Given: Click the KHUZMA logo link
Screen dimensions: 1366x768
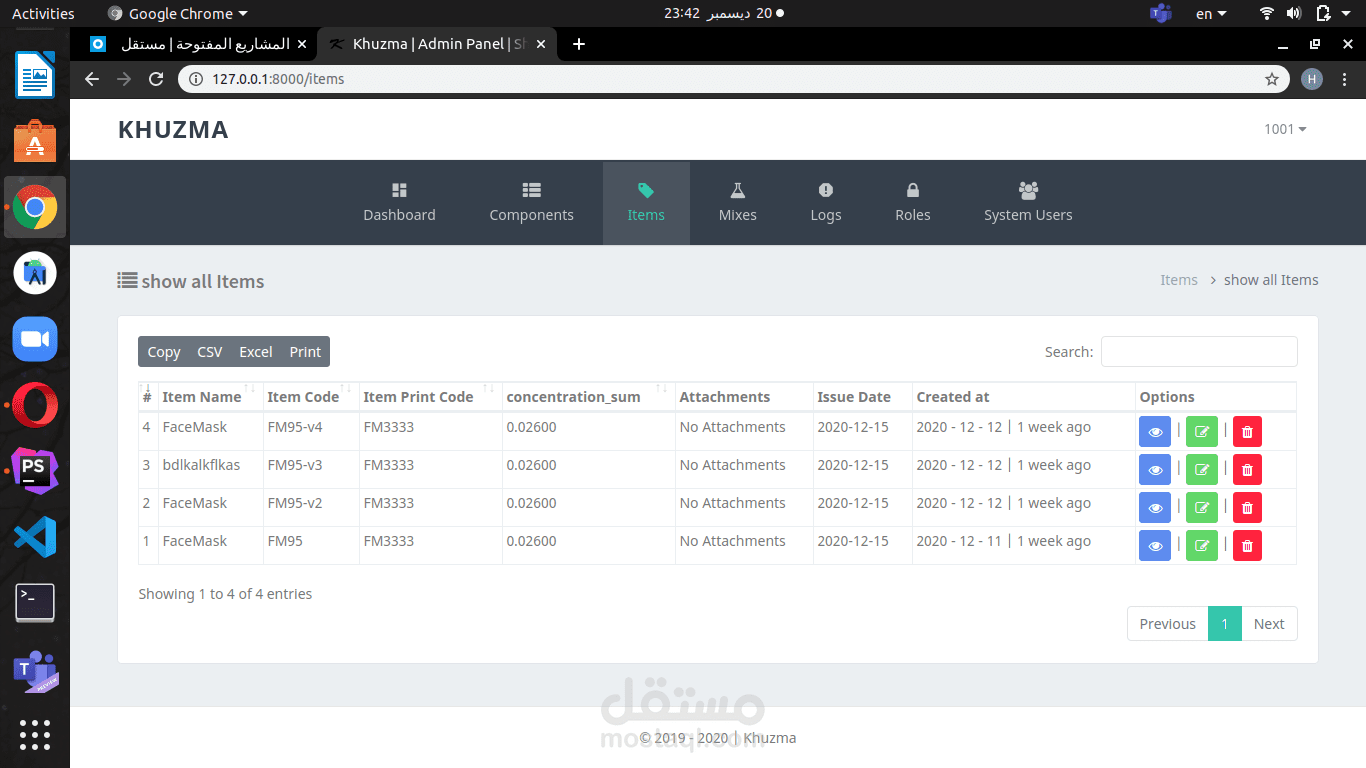Looking at the screenshot, I should click(x=173, y=129).
